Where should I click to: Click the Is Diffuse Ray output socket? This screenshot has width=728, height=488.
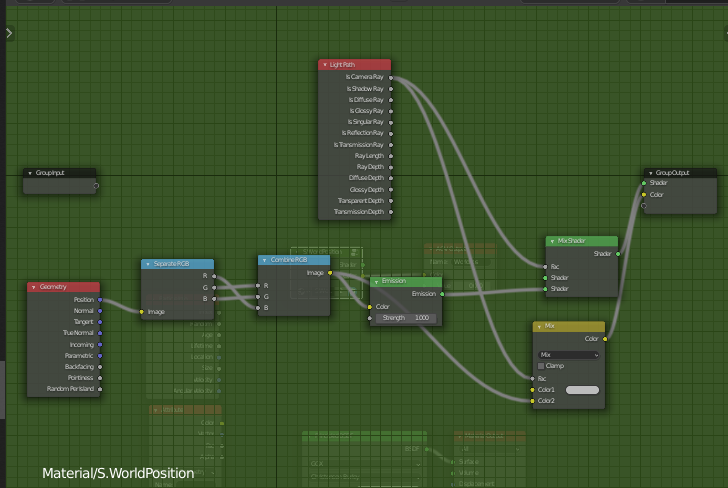[391, 100]
